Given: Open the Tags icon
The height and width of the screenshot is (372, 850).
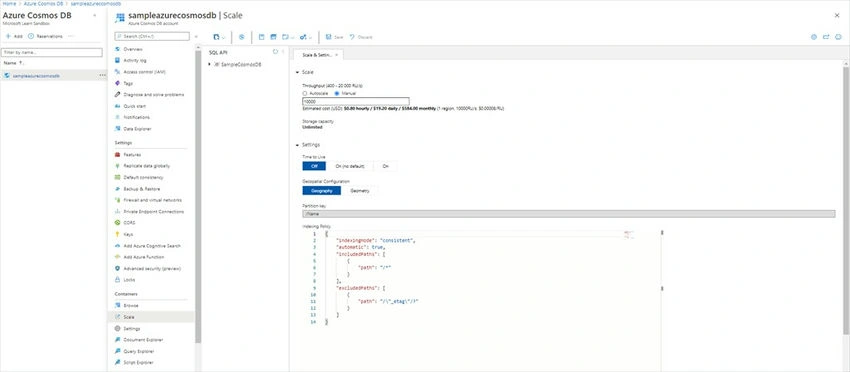Looking at the screenshot, I should point(118,83).
